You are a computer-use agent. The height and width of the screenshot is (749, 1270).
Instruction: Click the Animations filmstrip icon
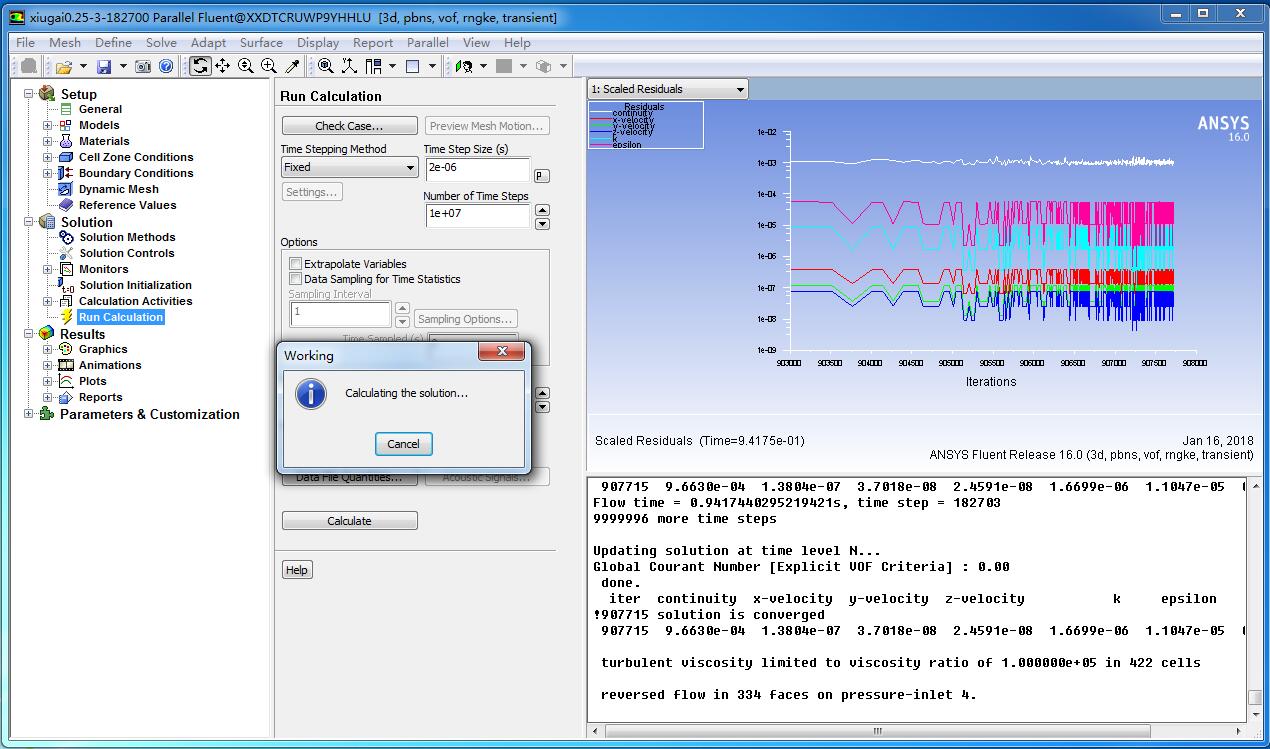(67, 365)
